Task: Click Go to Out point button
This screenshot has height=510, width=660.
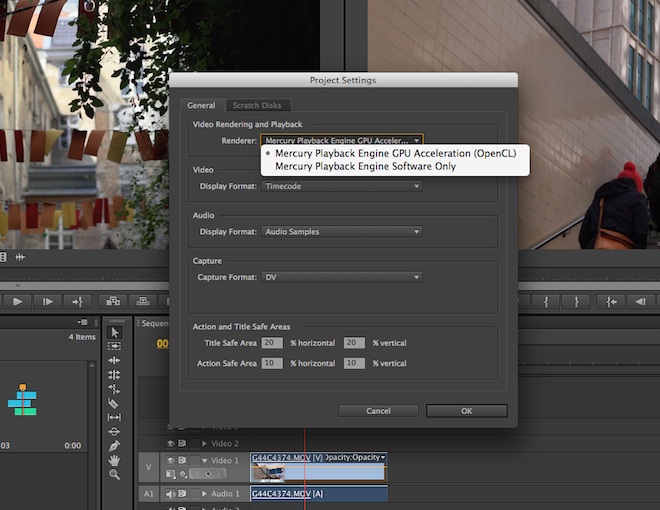Action: pos(77,301)
